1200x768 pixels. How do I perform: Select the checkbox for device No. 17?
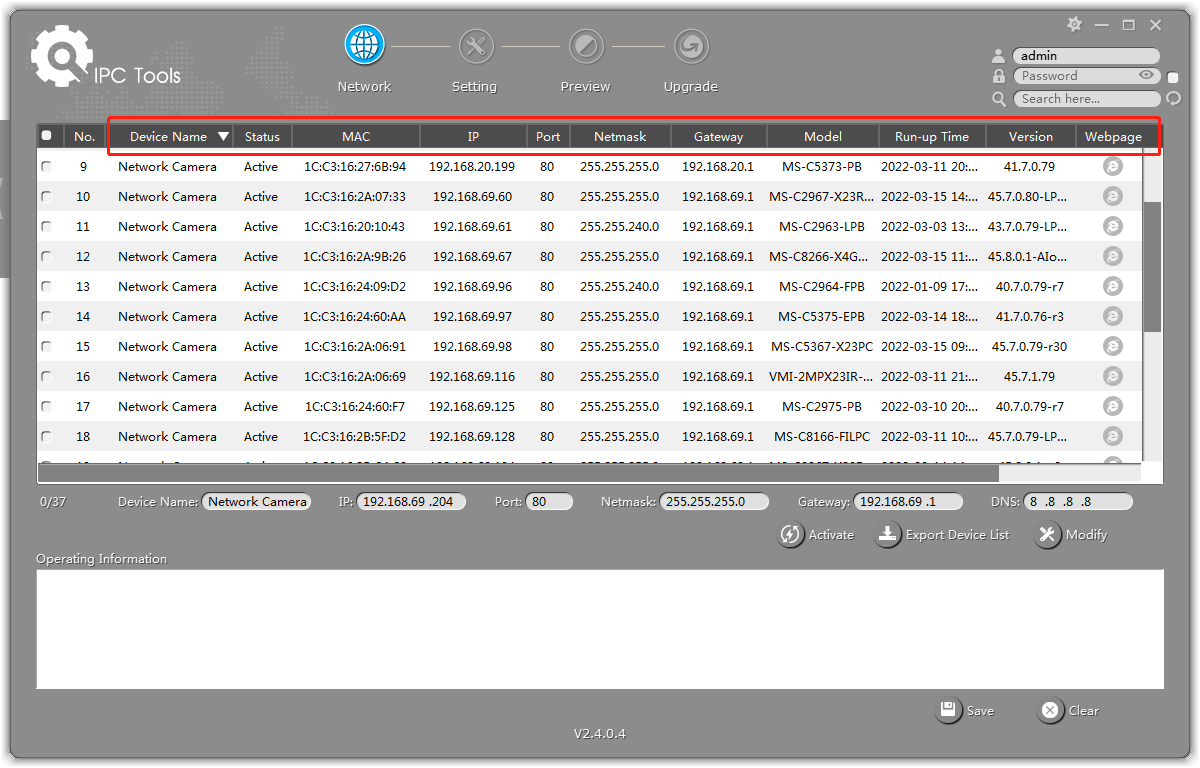point(47,407)
